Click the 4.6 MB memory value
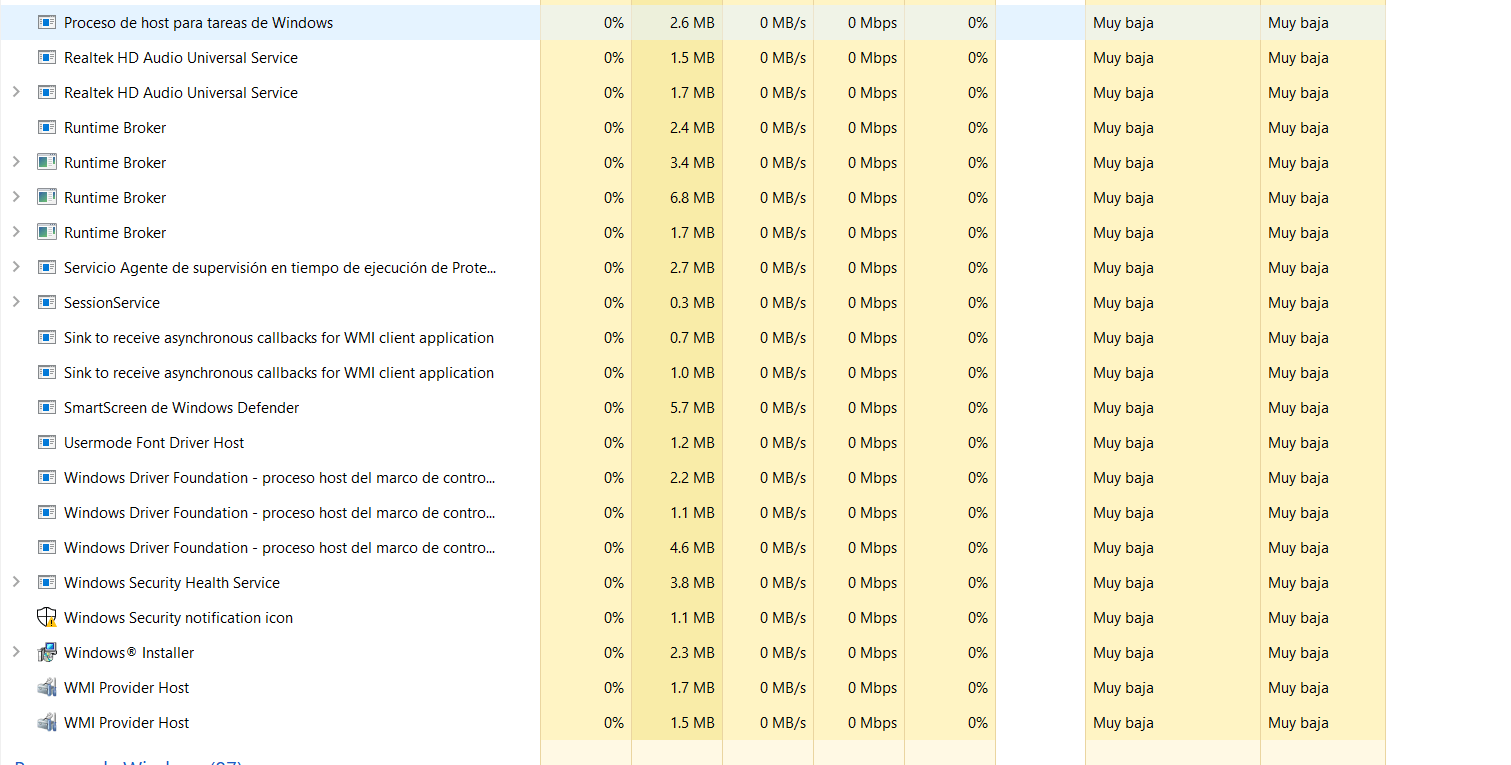 pyautogui.click(x=692, y=547)
